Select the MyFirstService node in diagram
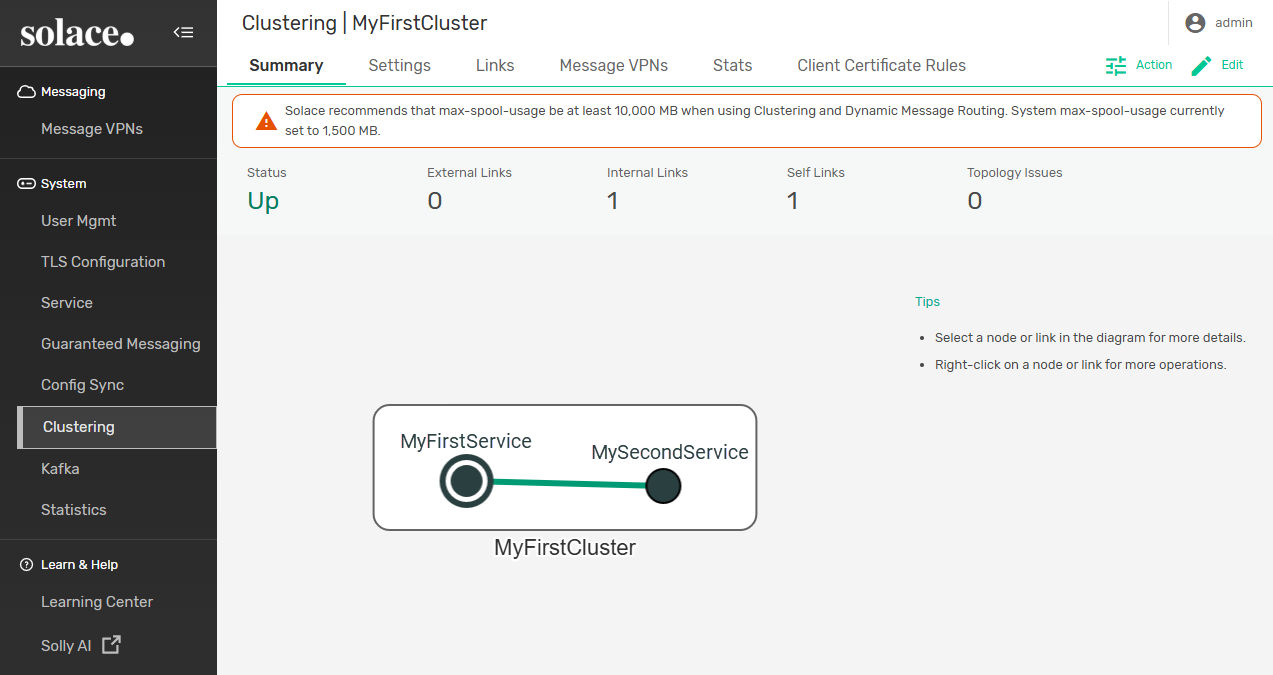1273x675 pixels. click(x=467, y=481)
